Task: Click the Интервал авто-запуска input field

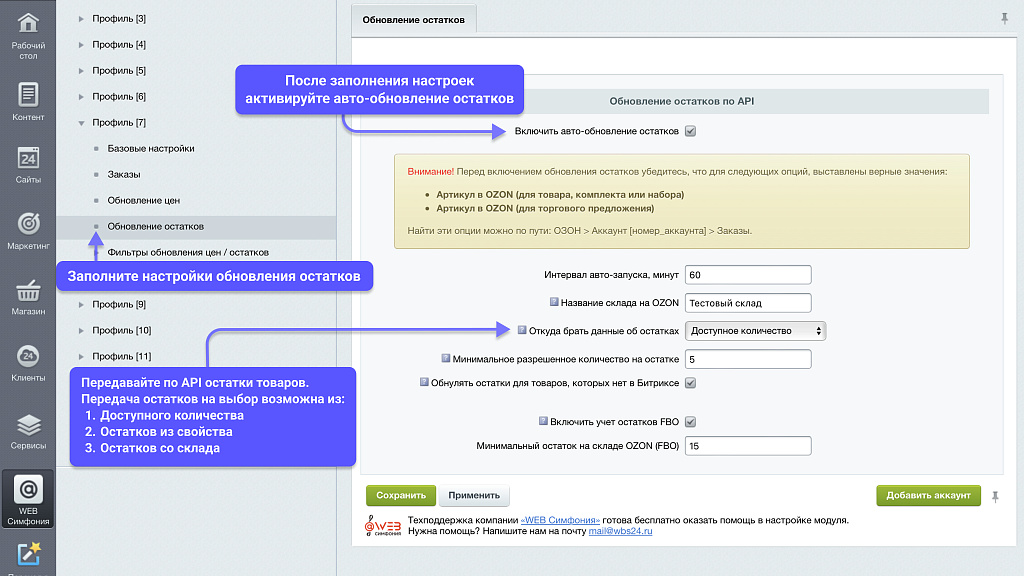Action: point(748,275)
